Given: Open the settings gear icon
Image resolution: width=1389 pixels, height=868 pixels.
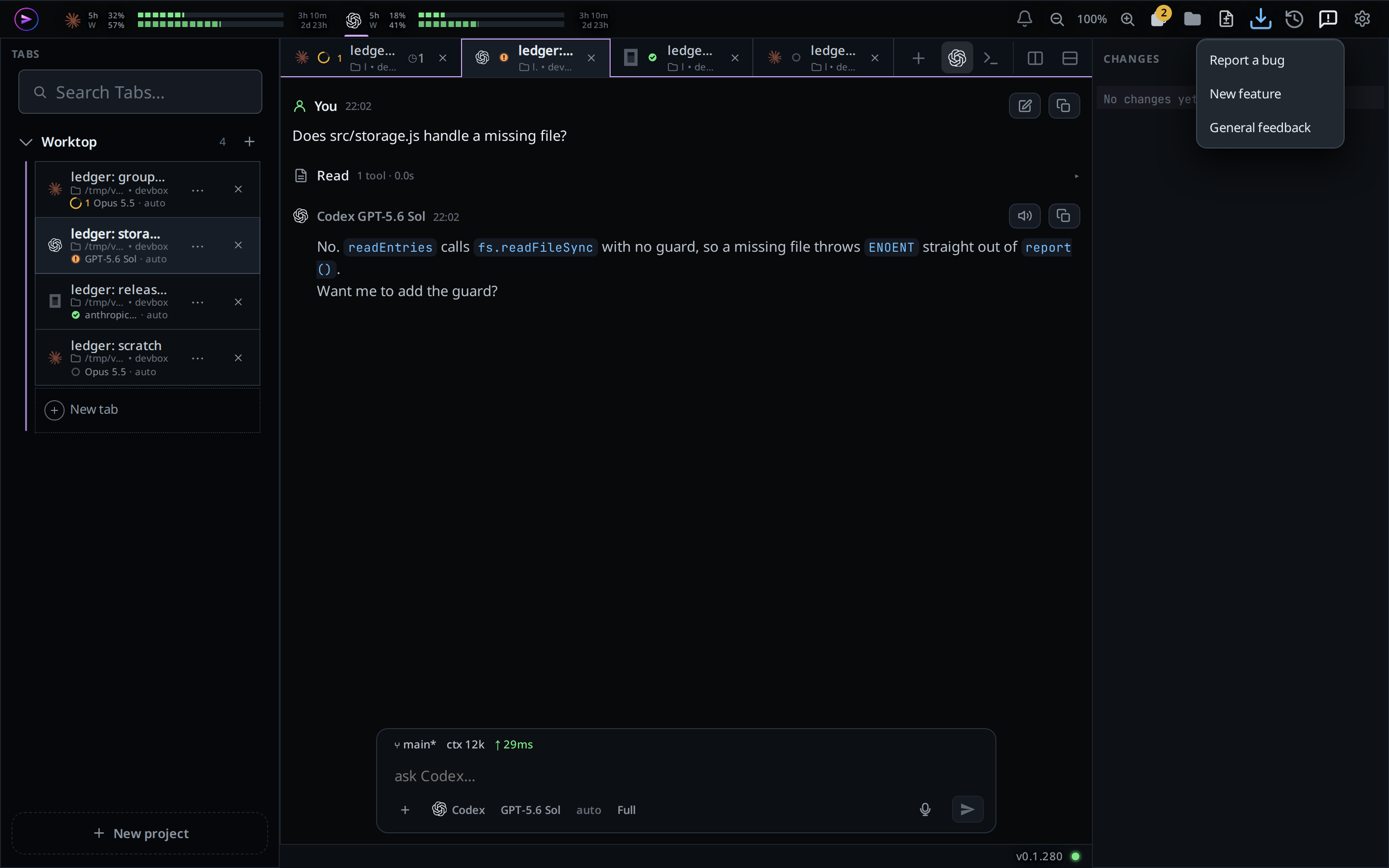Looking at the screenshot, I should 1362,19.
